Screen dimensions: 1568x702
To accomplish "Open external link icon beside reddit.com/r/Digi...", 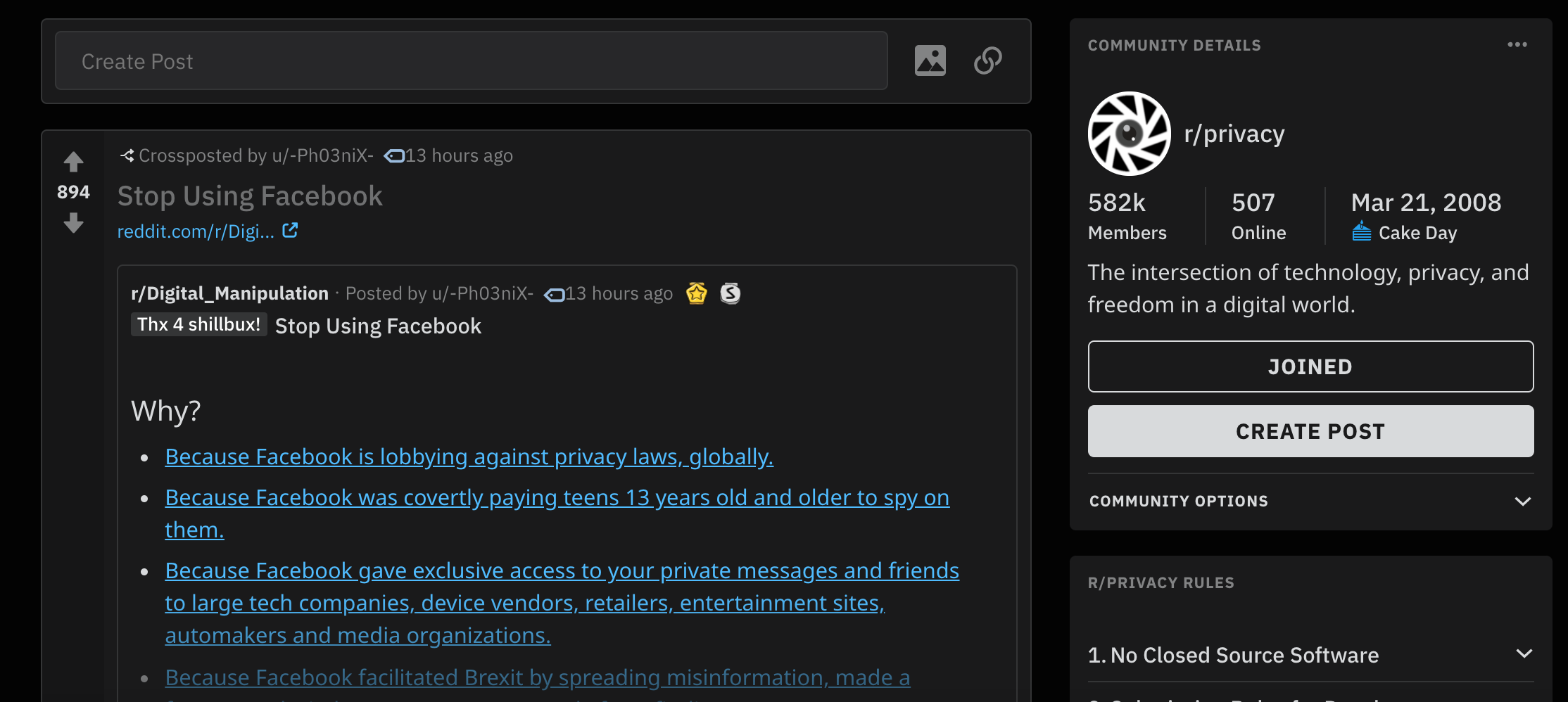I will tap(290, 230).
